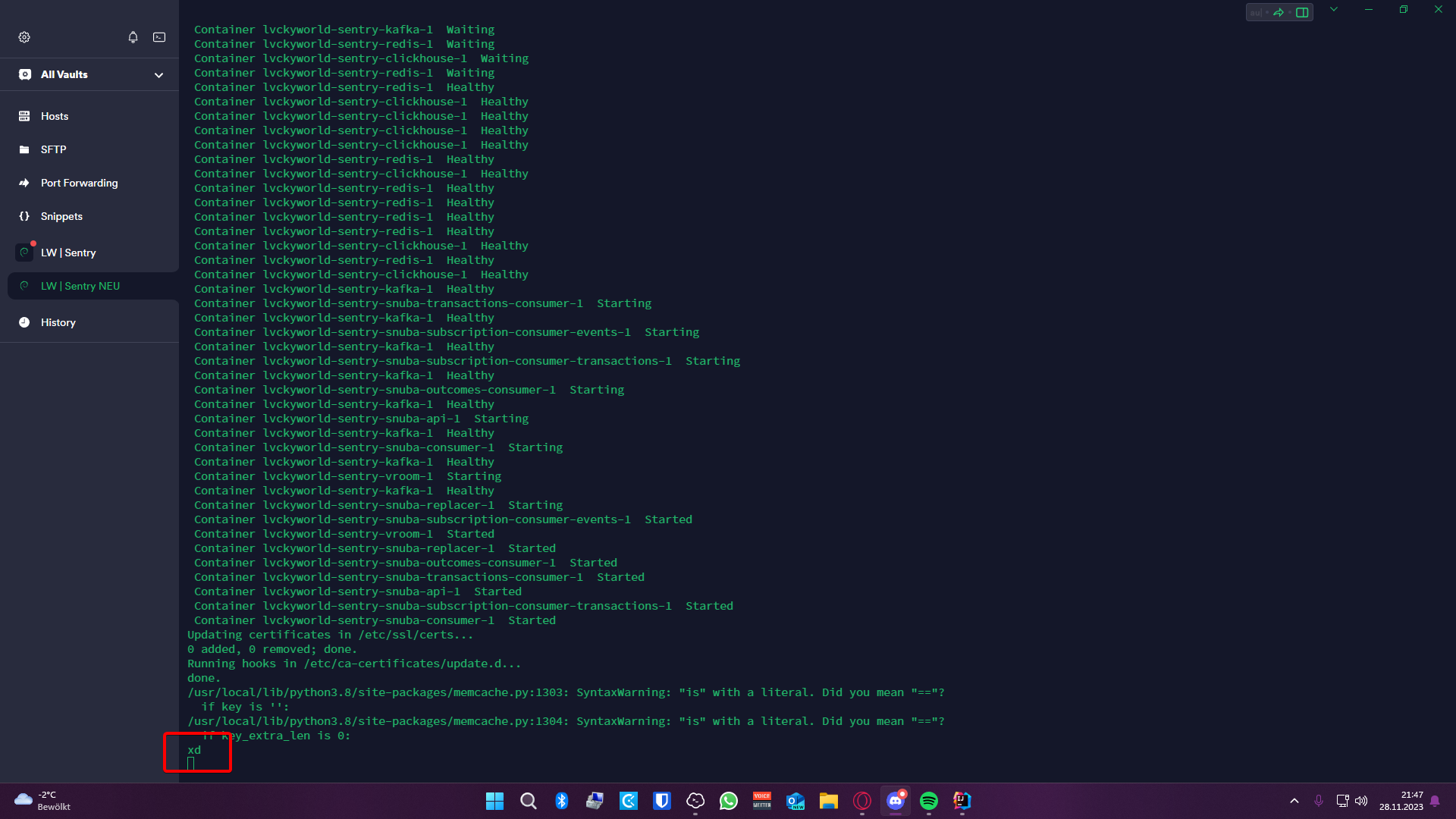Viewport: 1456px width, 819px height.
Task: Open the SFTP section
Action: [x=53, y=149]
